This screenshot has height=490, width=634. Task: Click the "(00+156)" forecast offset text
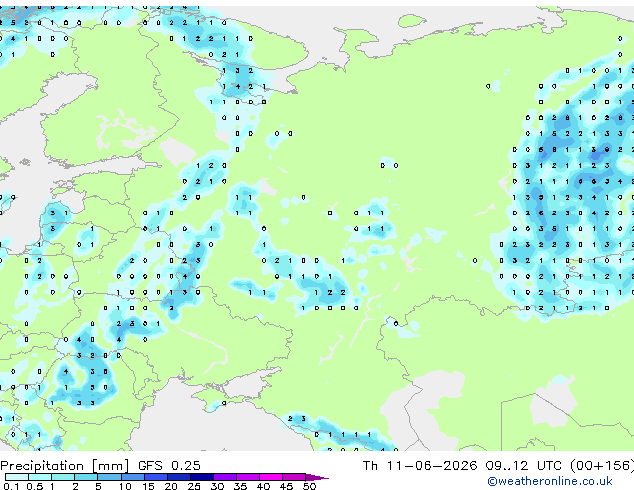tap(602, 466)
